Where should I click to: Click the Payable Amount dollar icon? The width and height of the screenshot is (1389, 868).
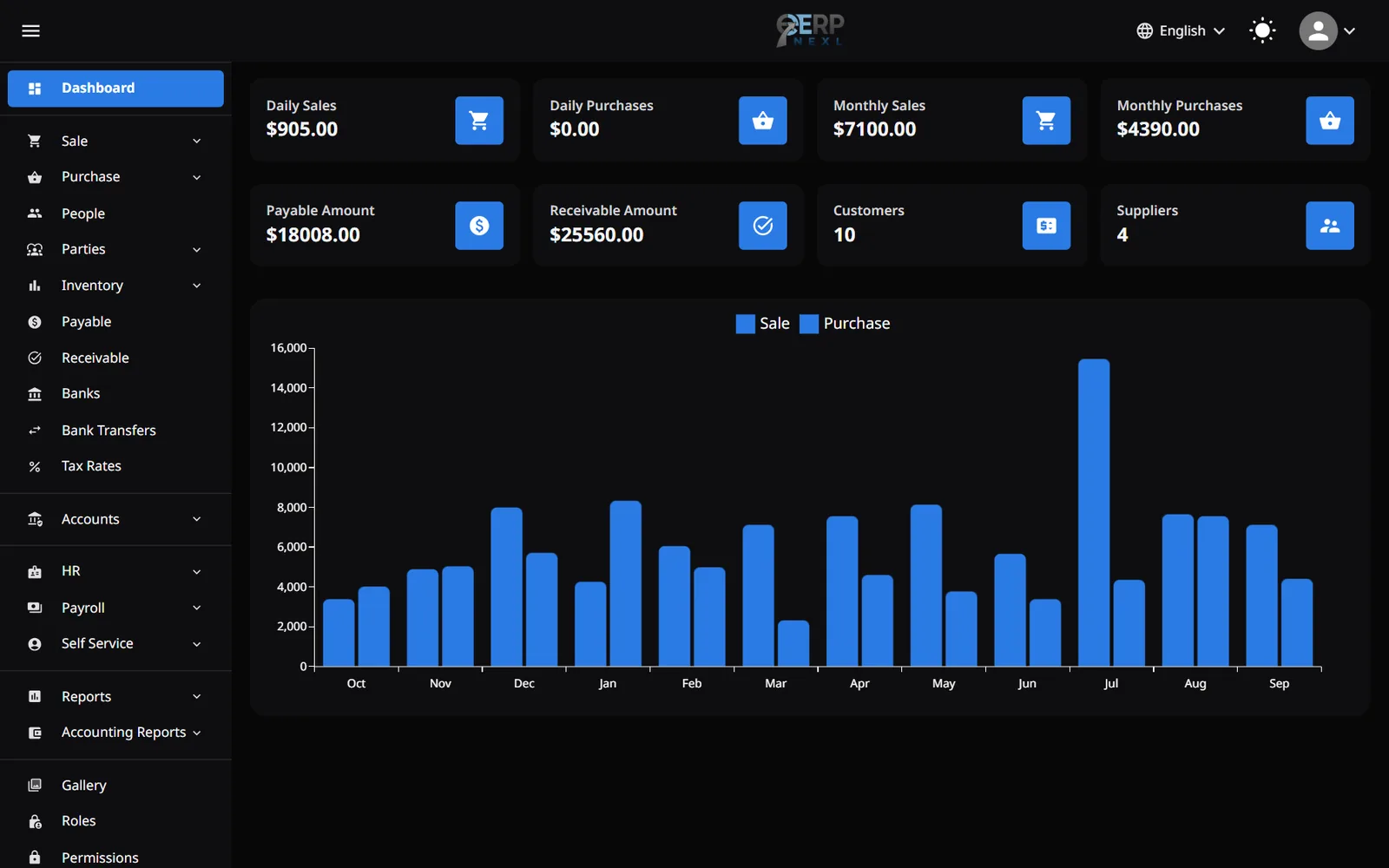click(479, 226)
